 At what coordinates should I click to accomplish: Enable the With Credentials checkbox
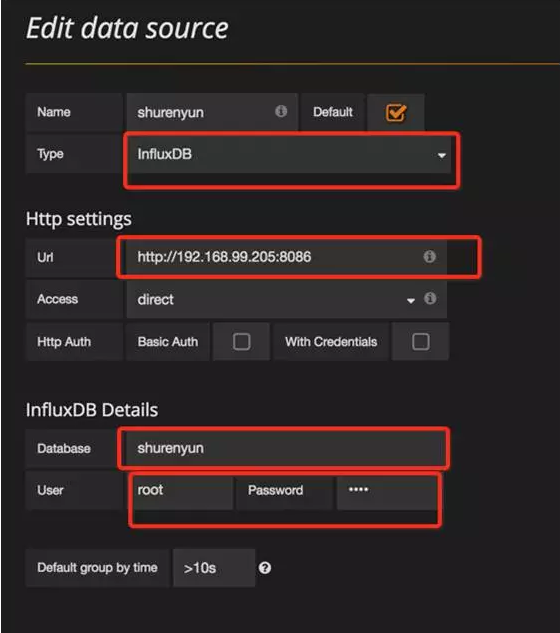click(x=421, y=342)
